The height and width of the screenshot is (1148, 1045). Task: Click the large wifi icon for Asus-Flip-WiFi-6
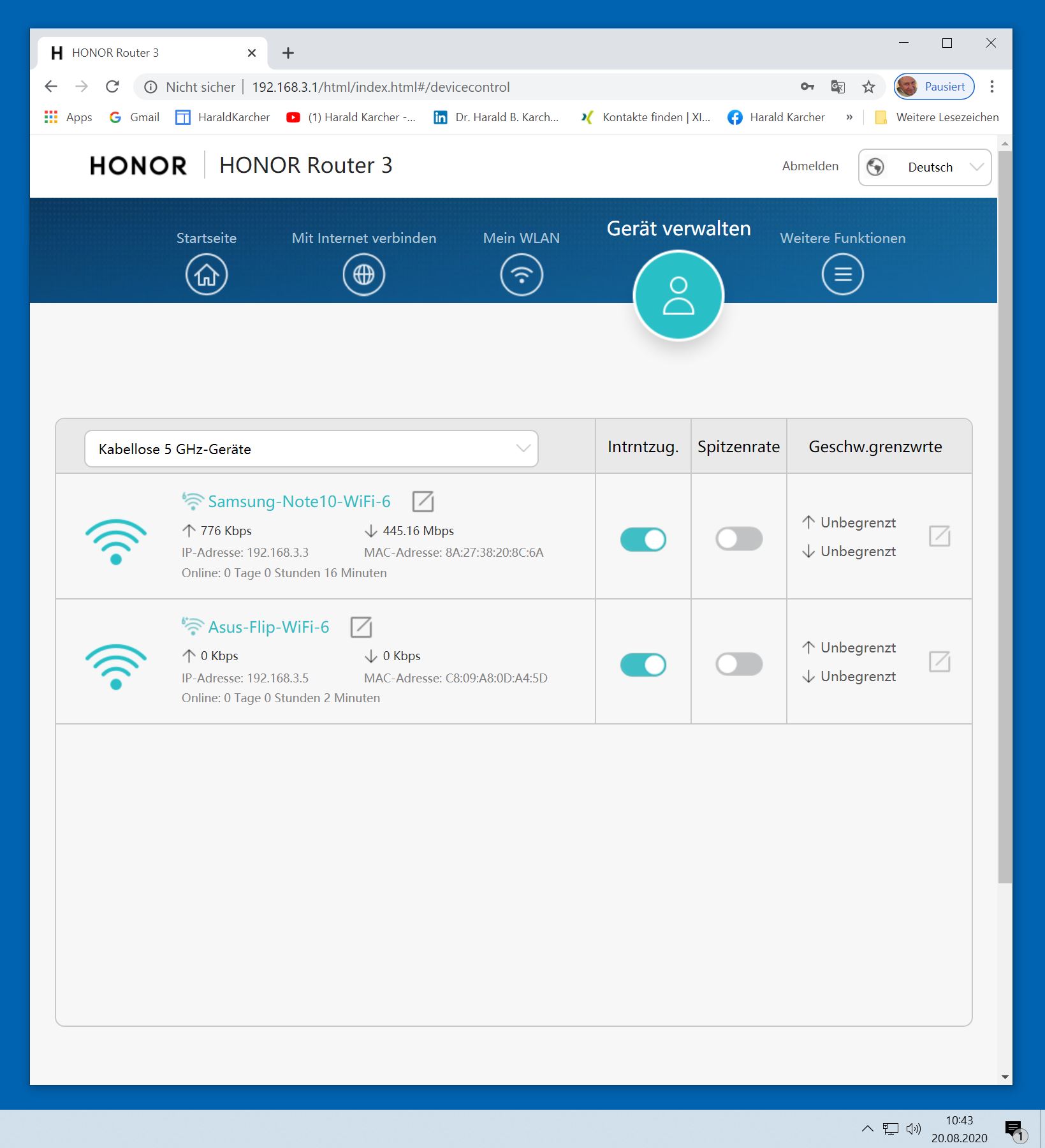click(115, 666)
